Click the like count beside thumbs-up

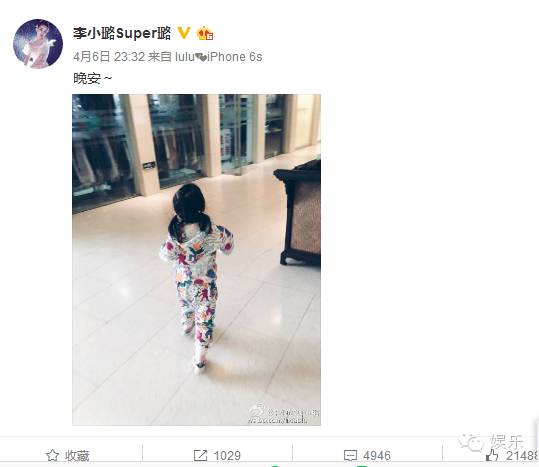522,456
